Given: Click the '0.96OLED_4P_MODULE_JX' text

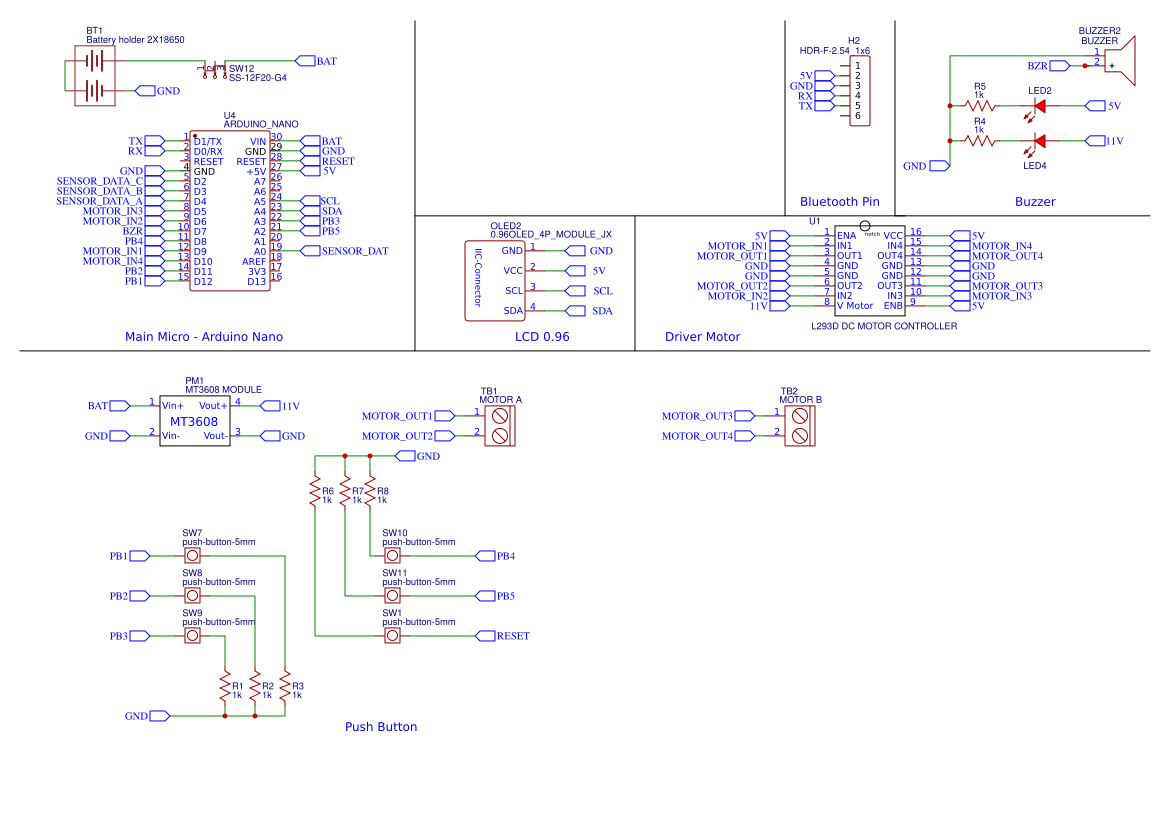Looking at the screenshot, I should tap(551, 235).
